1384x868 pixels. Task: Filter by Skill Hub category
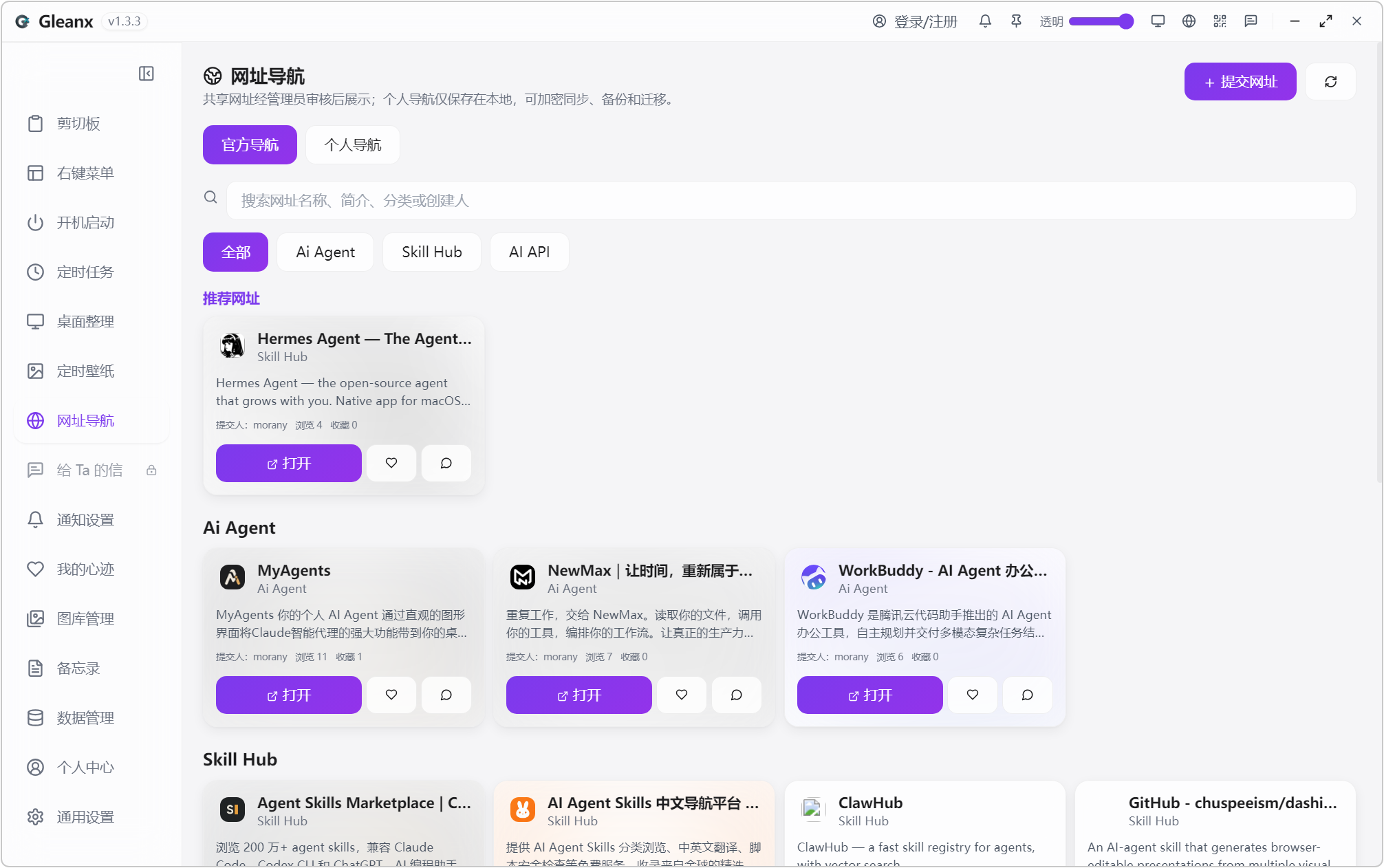pyautogui.click(x=432, y=252)
